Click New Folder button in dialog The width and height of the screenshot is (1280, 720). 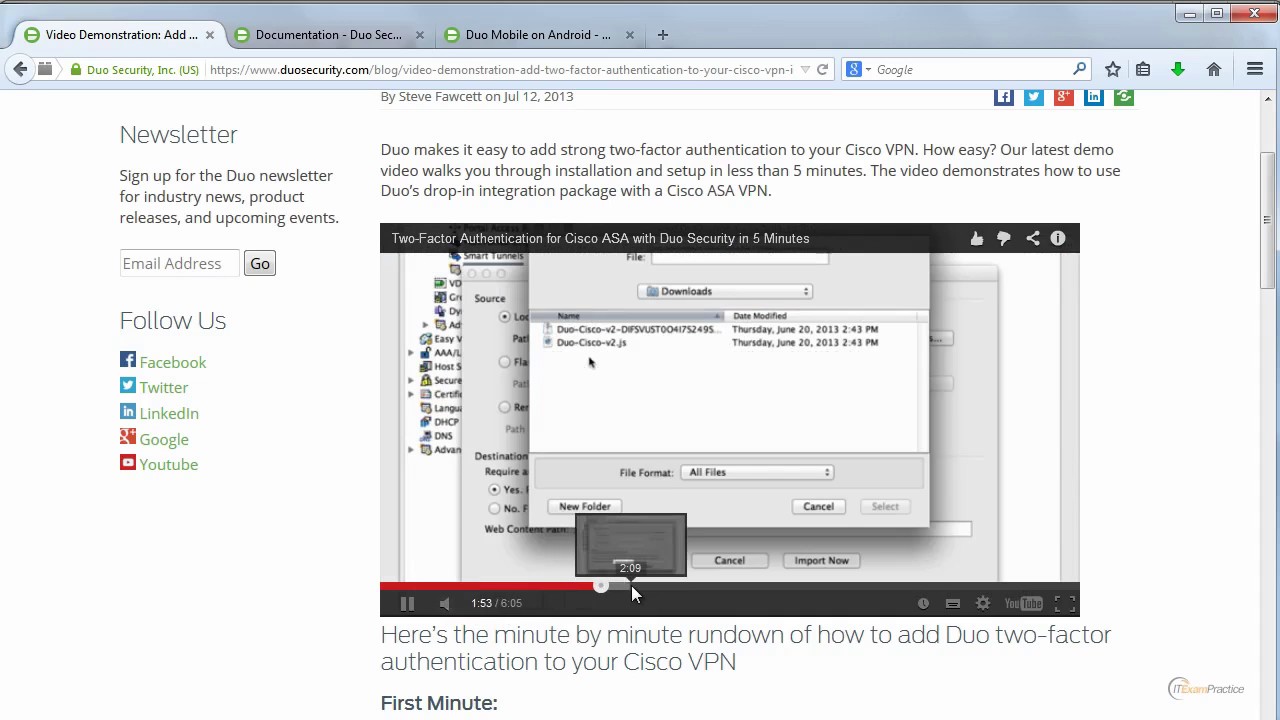point(585,506)
